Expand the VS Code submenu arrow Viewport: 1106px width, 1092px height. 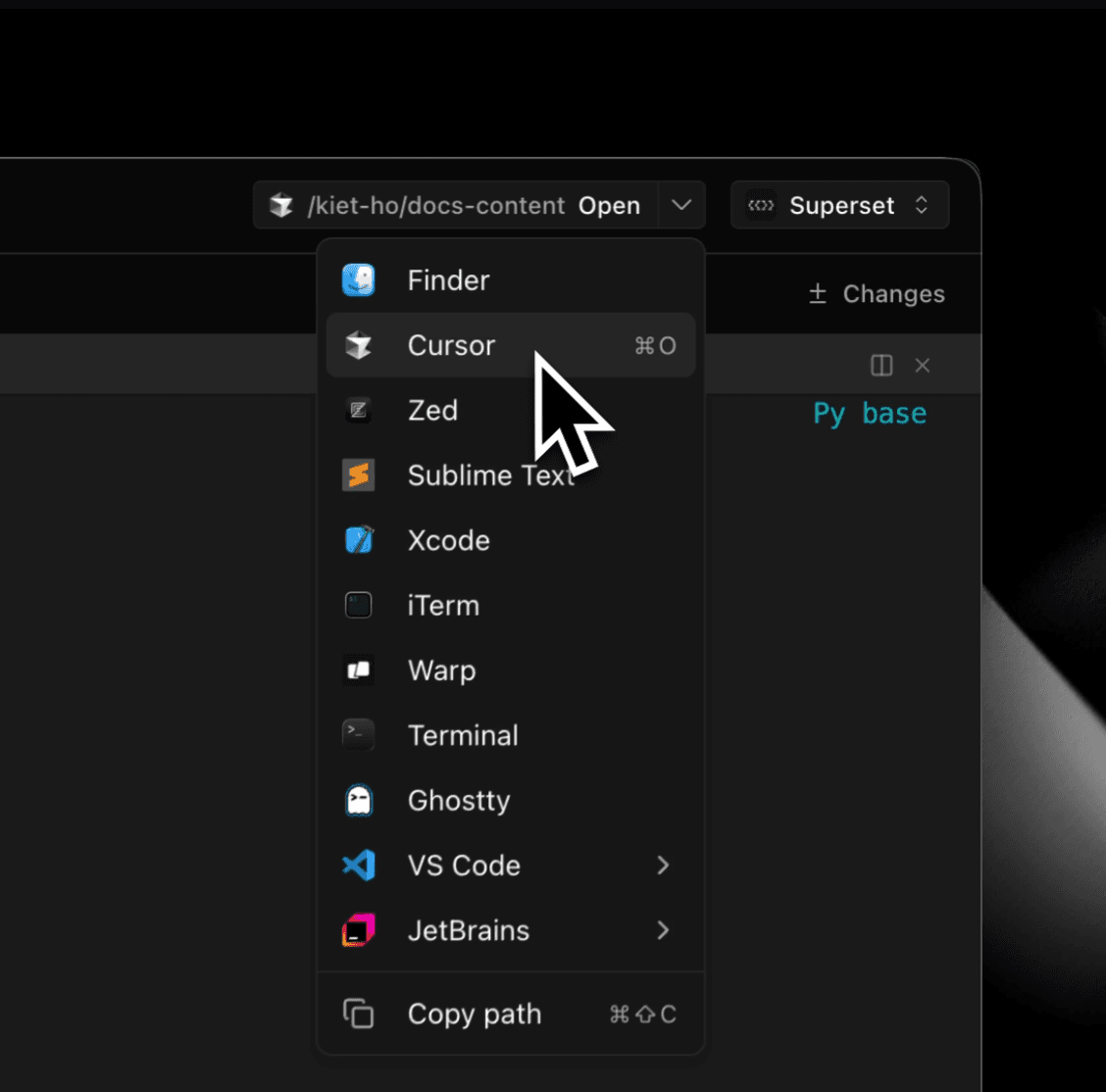tap(663, 865)
